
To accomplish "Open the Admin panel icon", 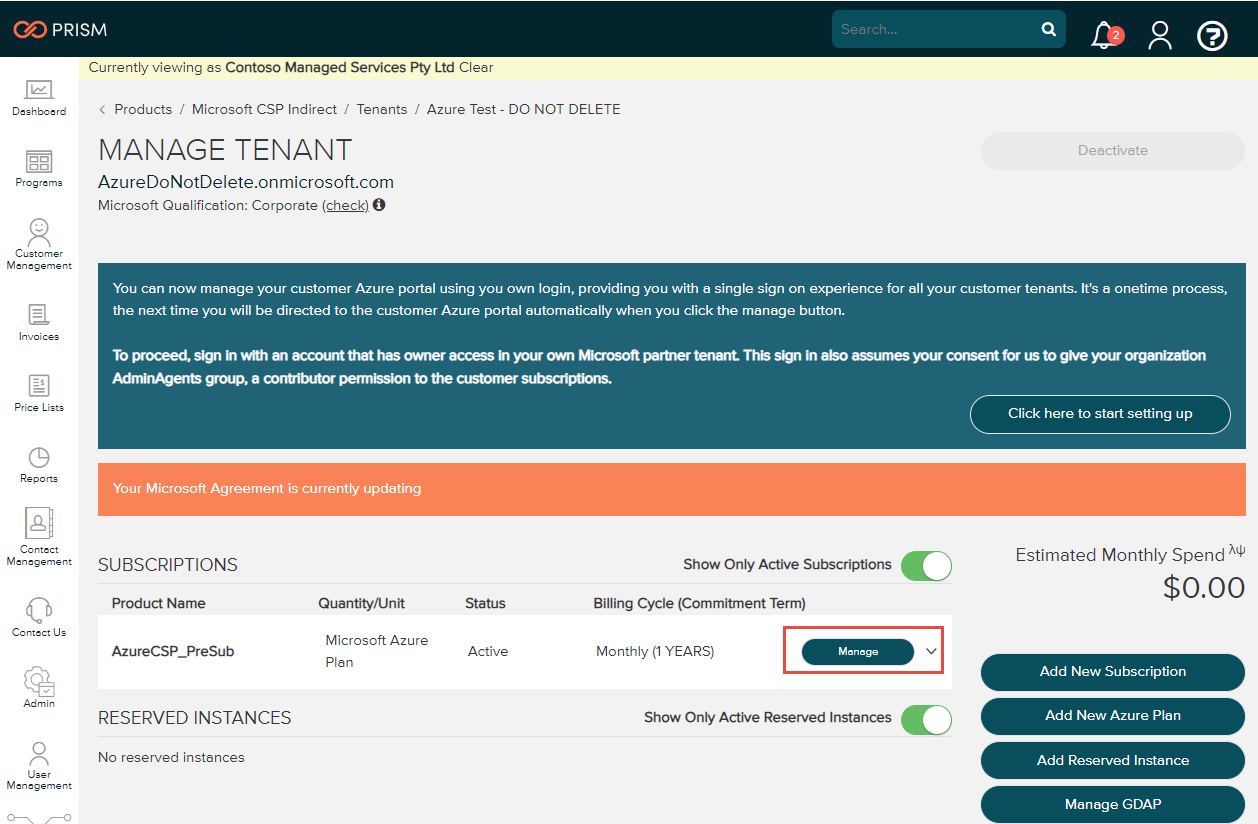I will click(38, 685).
